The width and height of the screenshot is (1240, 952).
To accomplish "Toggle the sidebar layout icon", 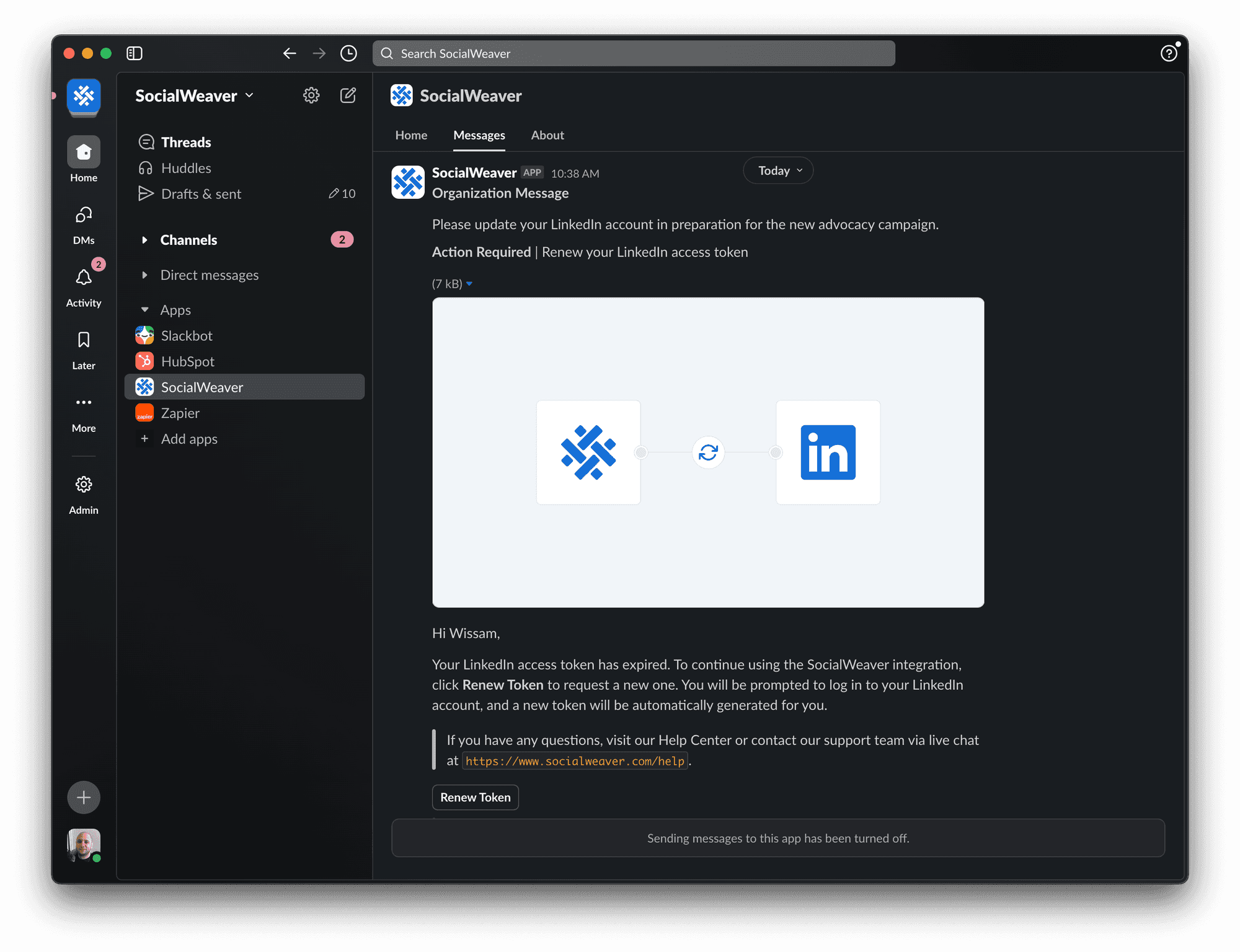I will (x=135, y=53).
